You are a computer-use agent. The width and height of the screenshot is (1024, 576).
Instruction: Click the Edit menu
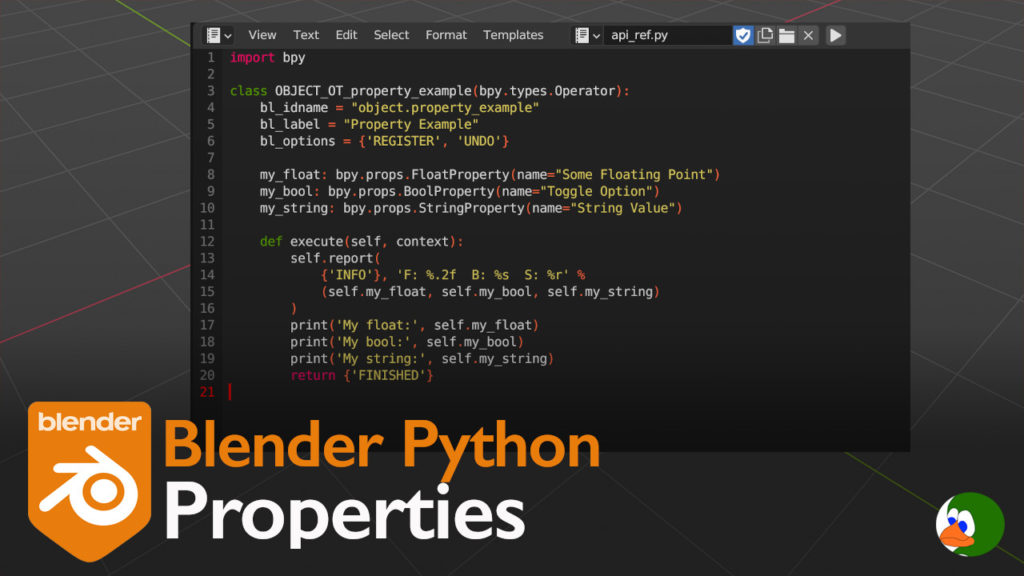346,35
